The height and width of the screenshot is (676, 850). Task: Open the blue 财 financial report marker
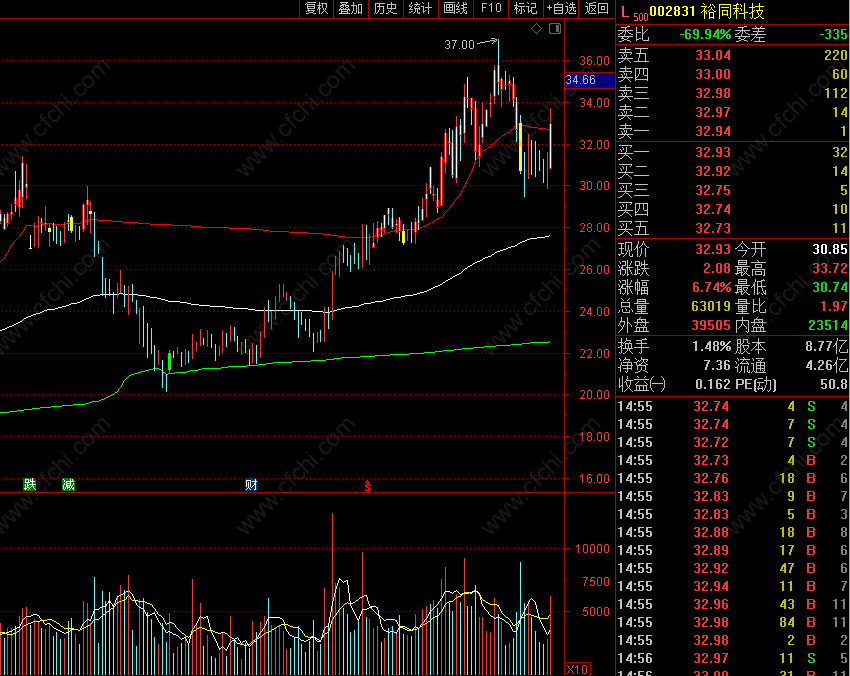pos(251,484)
